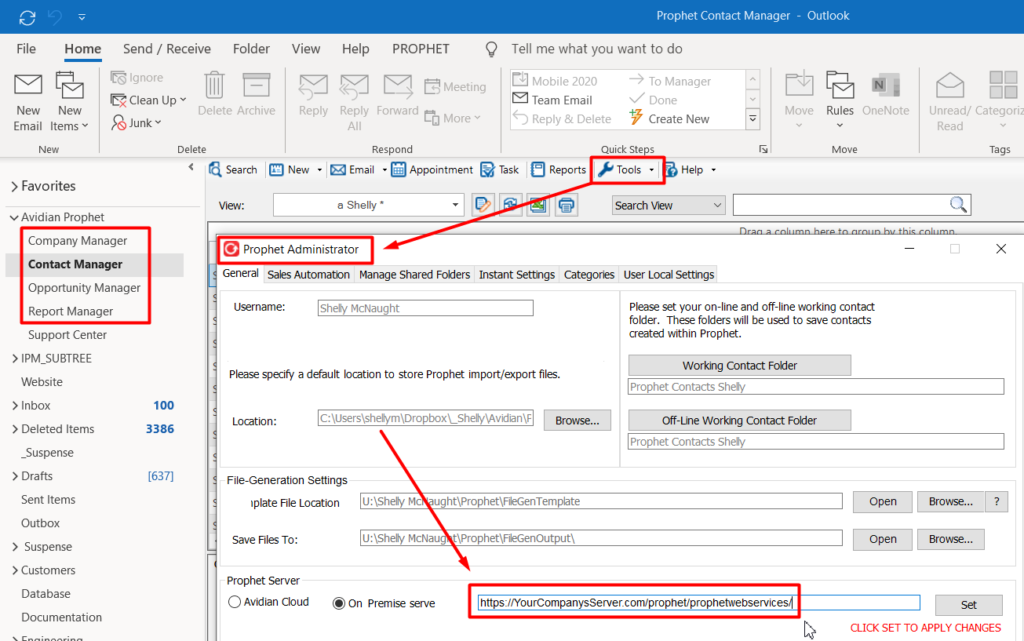The height and width of the screenshot is (641, 1024).
Task: Select Opportunity Manager folder
Action: 84,288
